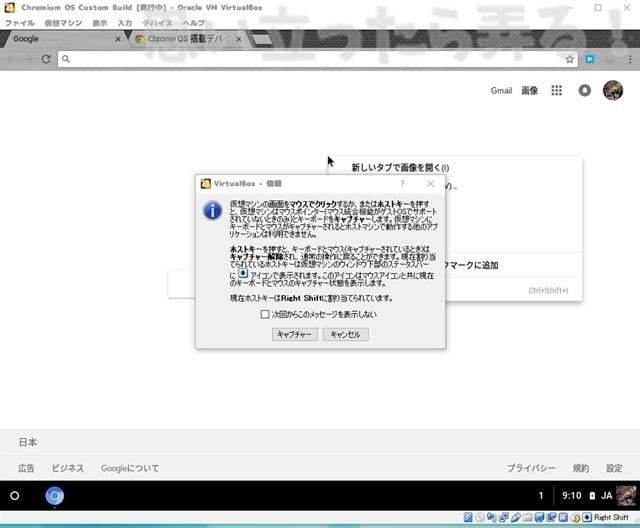Open the Googleについて footer link
The image size is (640, 528).
(x=130, y=468)
